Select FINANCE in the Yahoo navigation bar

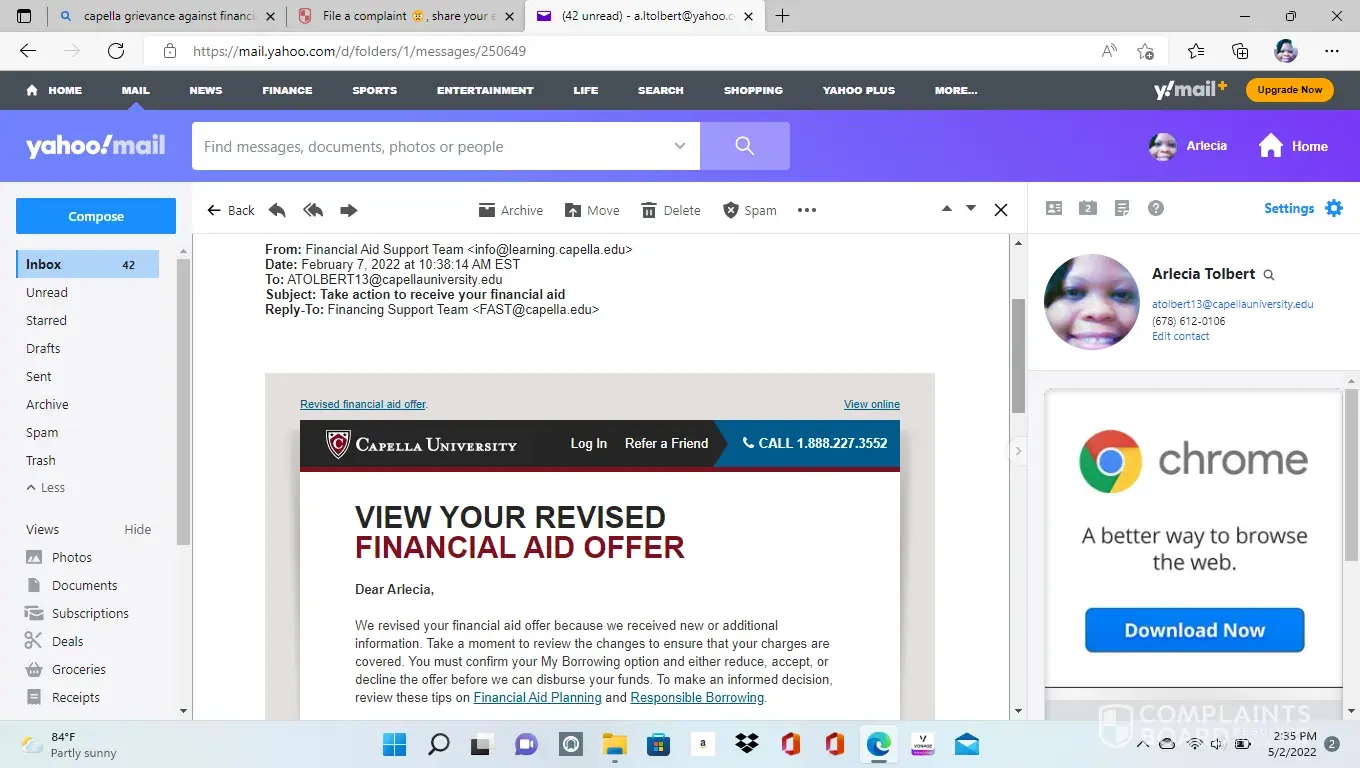287,90
